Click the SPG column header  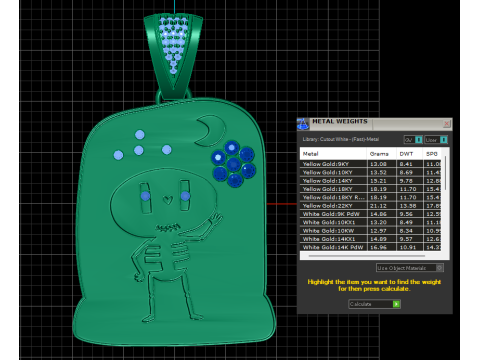point(432,154)
